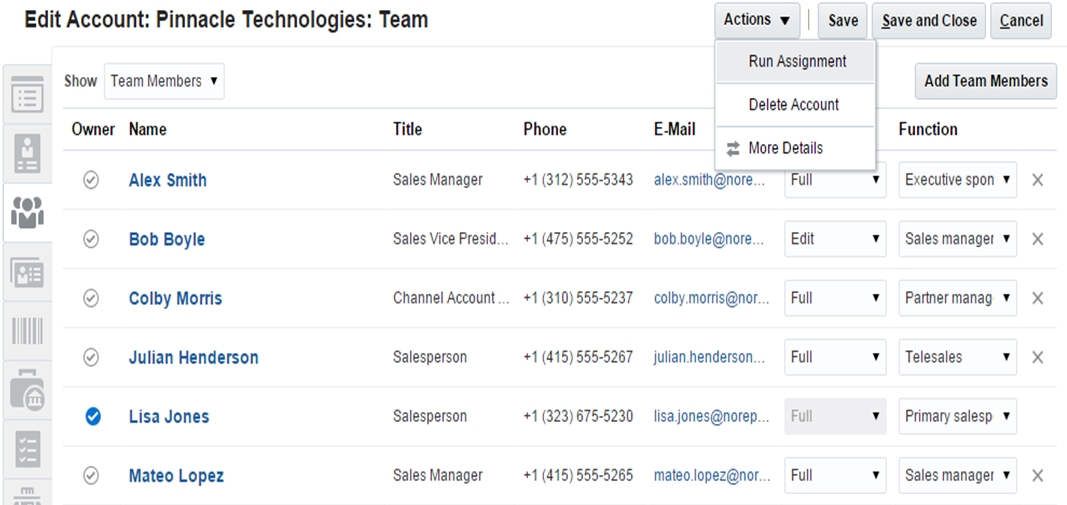Image resolution: width=1067 pixels, height=505 pixels.
Task: Open the checklist Activities sidebar icon
Action: 27,449
